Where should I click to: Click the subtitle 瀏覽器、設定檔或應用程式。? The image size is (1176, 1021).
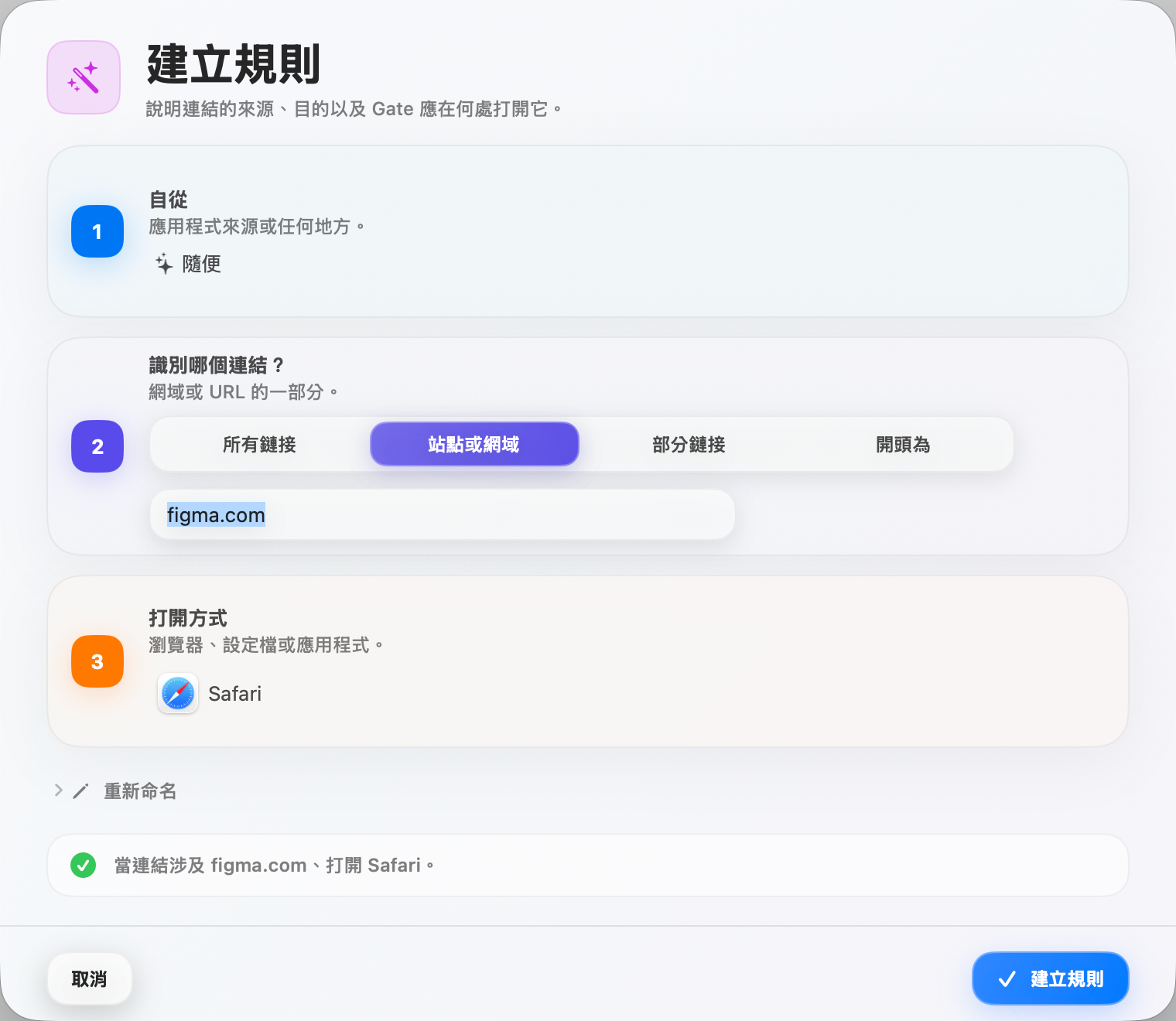click(x=266, y=645)
